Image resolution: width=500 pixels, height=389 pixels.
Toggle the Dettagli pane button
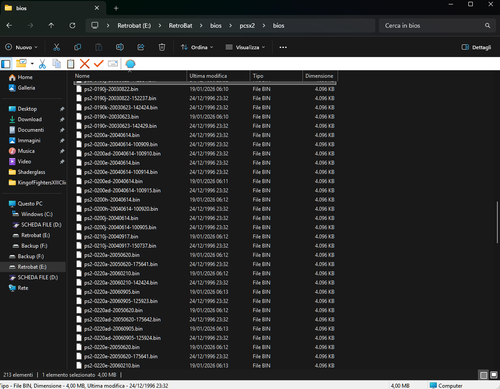[476, 47]
